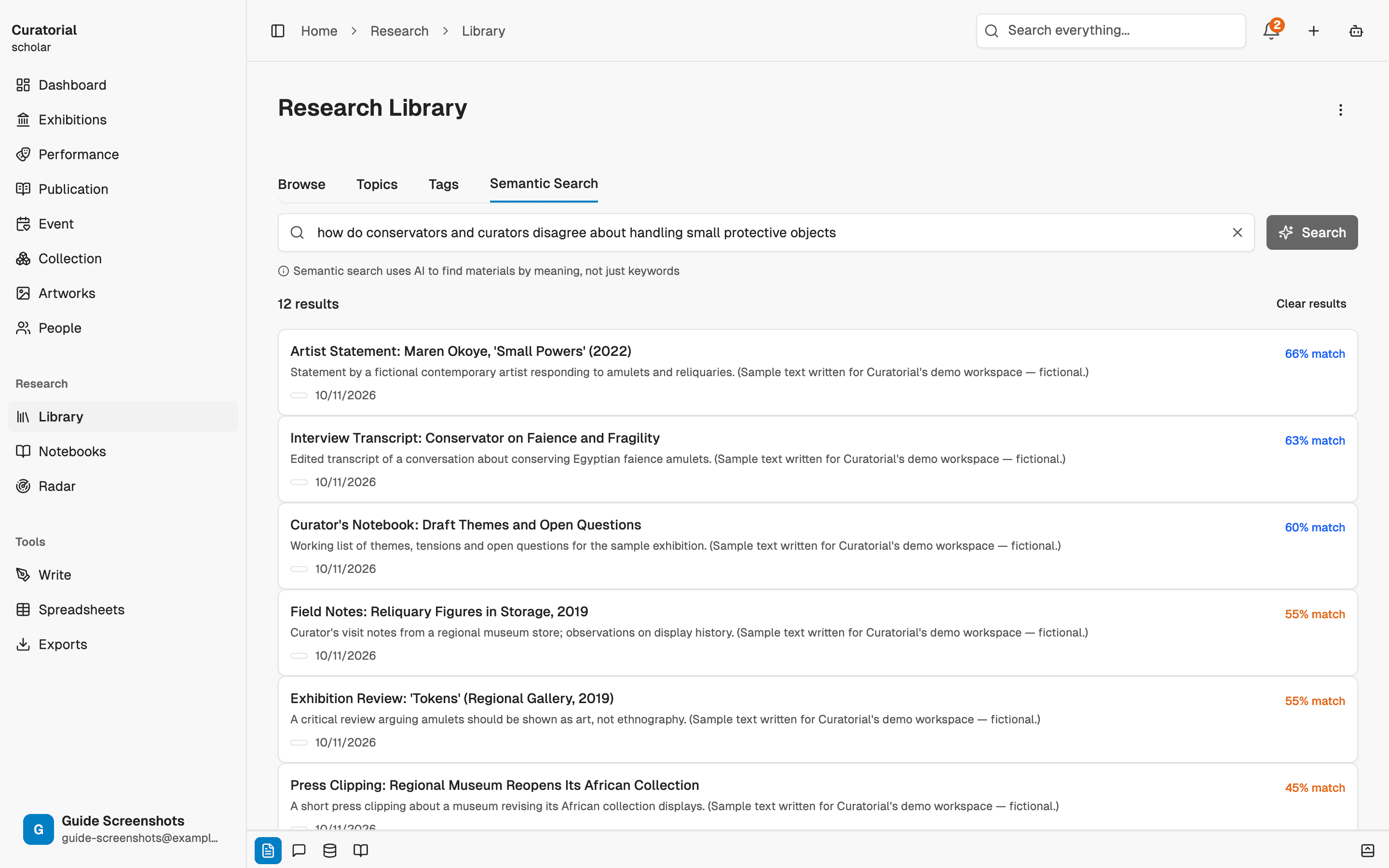Open Curator's Notebook: Draft Themes result
Screen dimensions: 1389x868
(818, 546)
